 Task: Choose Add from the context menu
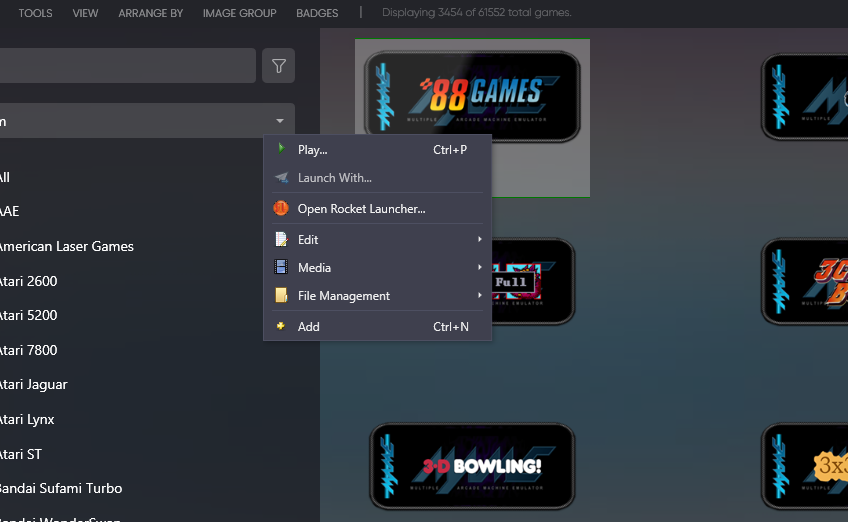point(377,327)
